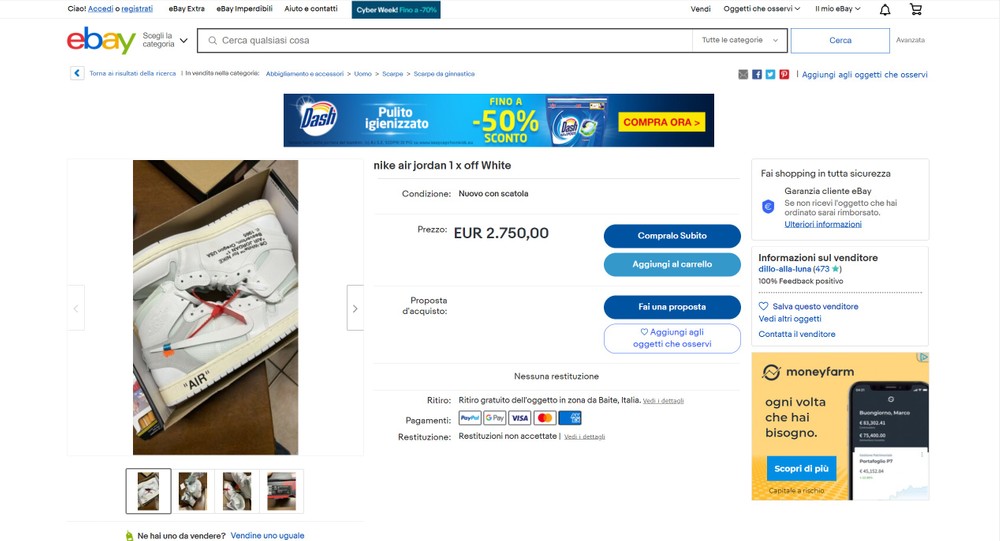
Task: Open Tutte le categorie dropdown
Action: pos(740,40)
